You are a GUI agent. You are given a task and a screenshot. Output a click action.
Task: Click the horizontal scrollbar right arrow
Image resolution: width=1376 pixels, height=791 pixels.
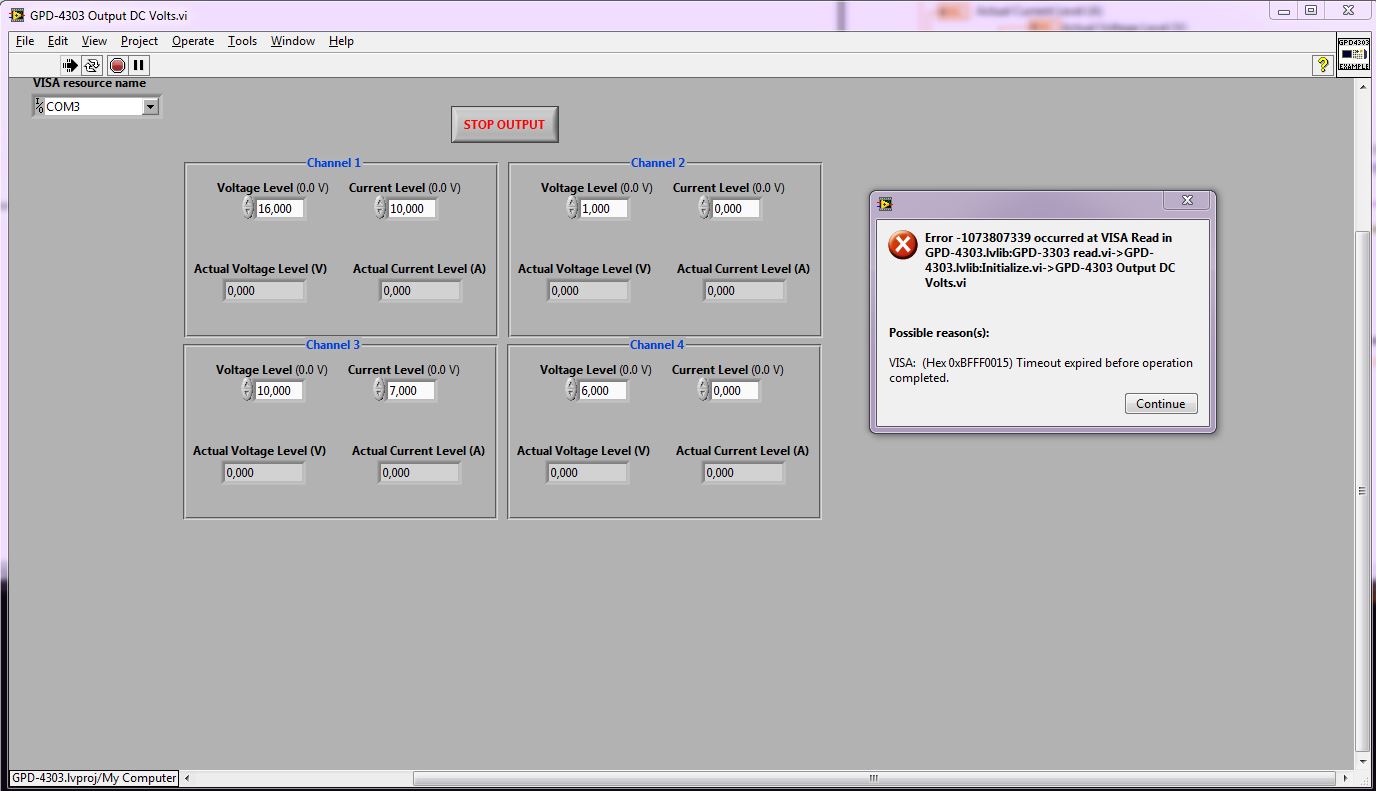pyautogui.click(x=1344, y=778)
